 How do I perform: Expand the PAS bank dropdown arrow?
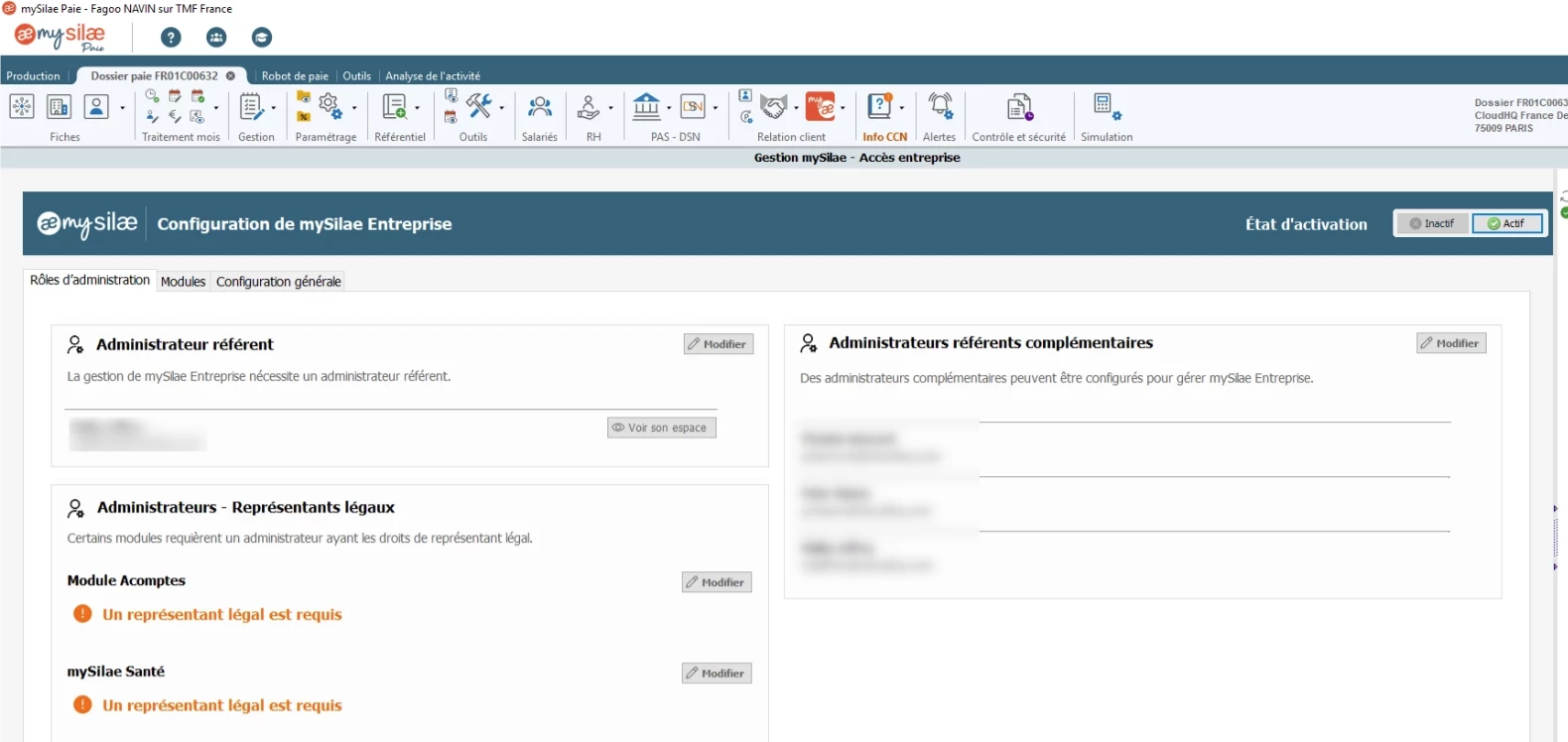(x=669, y=108)
